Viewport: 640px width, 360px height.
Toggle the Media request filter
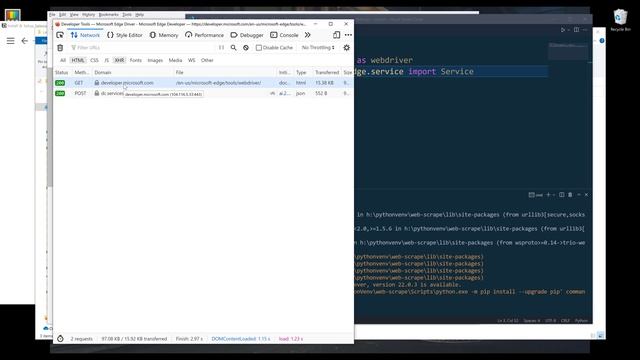click(175, 60)
